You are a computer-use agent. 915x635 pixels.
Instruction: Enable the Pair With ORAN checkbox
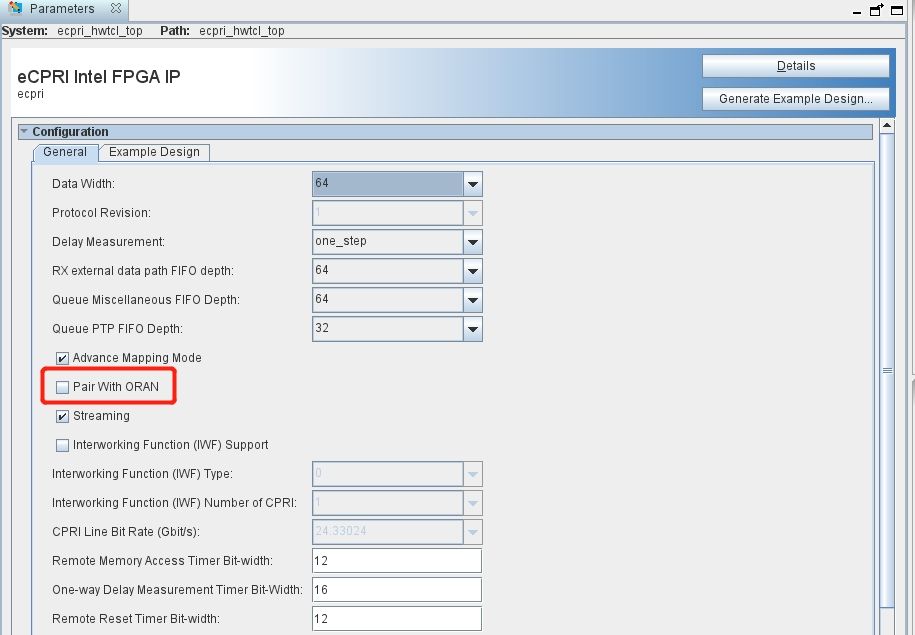pyautogui.click(x=62, y=387)
